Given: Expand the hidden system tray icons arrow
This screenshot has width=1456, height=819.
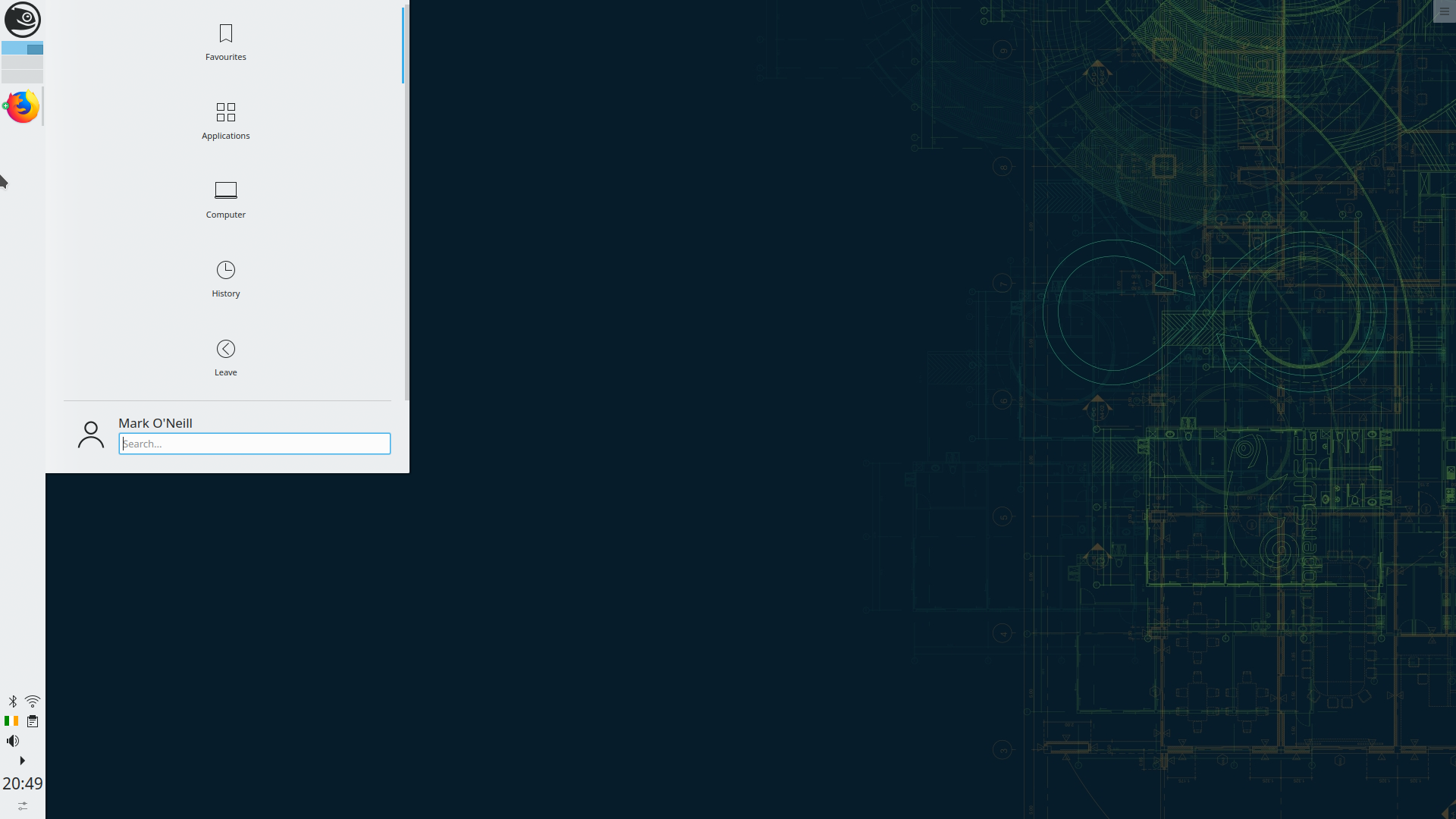Looking at the screenshot, I should pos(22,761).
